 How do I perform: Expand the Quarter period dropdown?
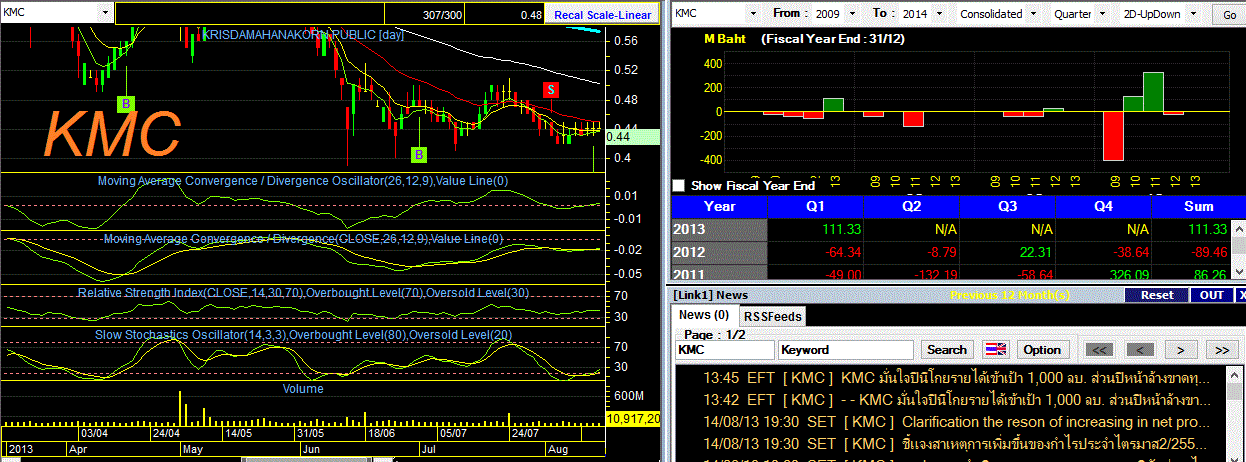click(1102, 14)
